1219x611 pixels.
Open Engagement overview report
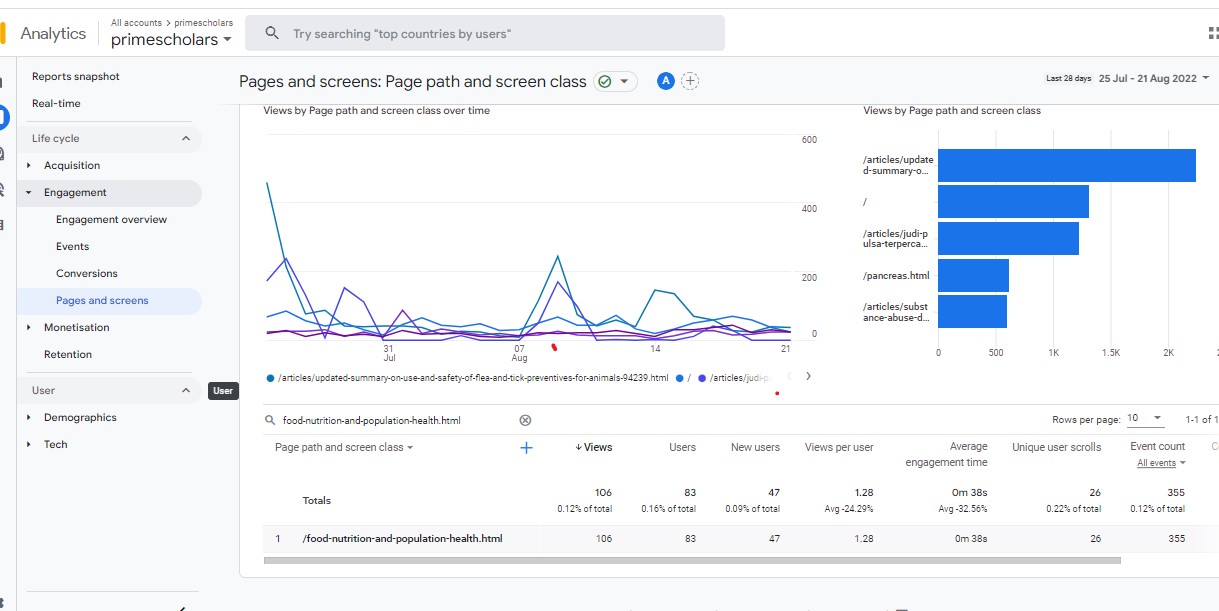click(x=111, y=220)
